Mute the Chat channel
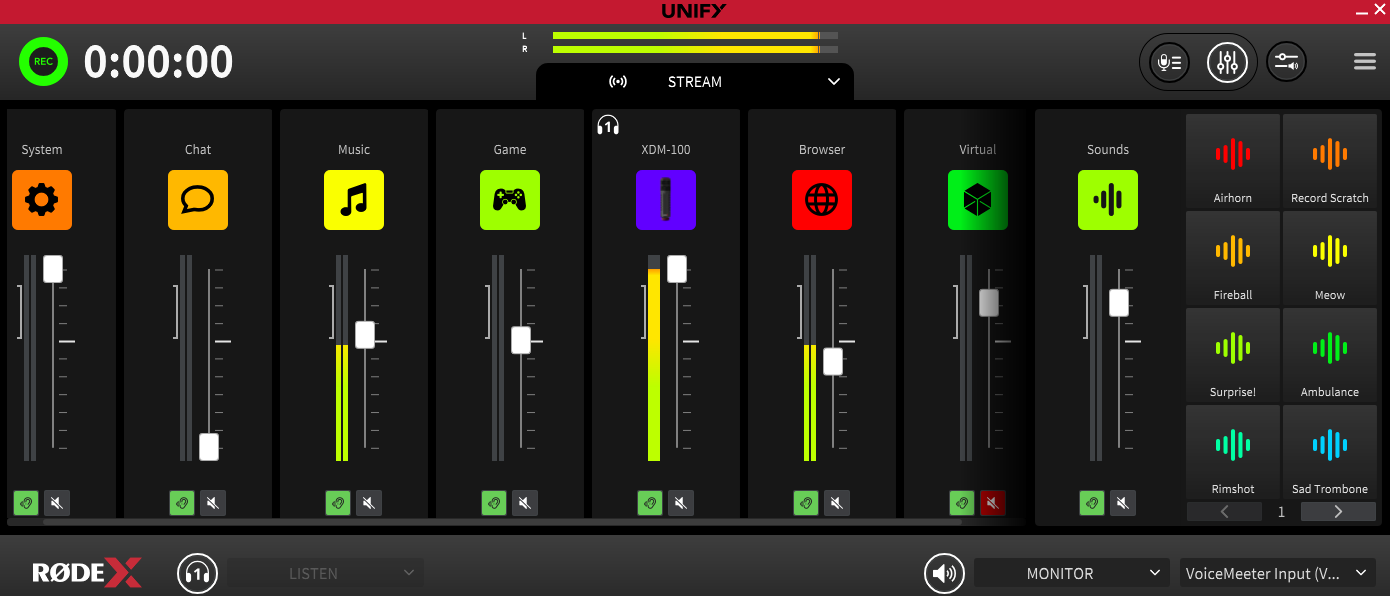 [x=213, y=503]
